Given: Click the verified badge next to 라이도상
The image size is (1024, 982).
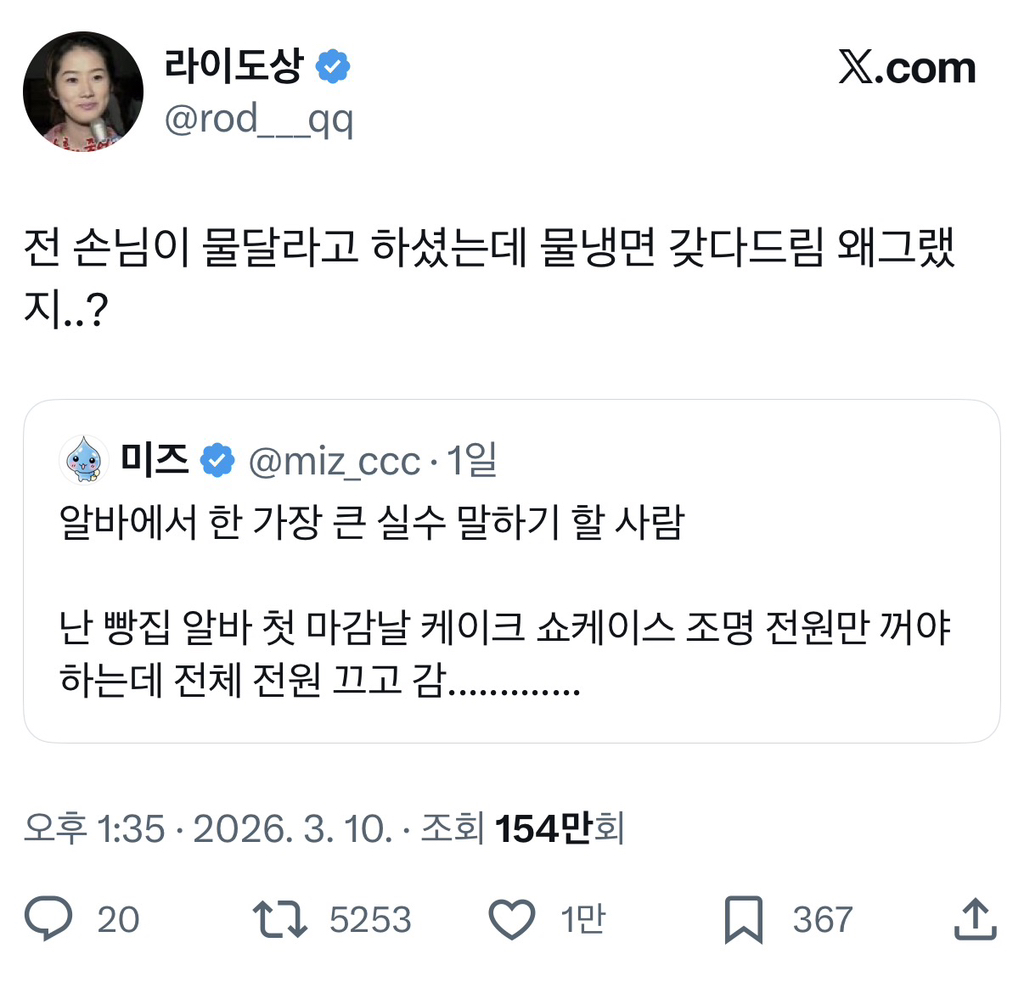Looking at the screenshot, I should click(x=334, y=64).
